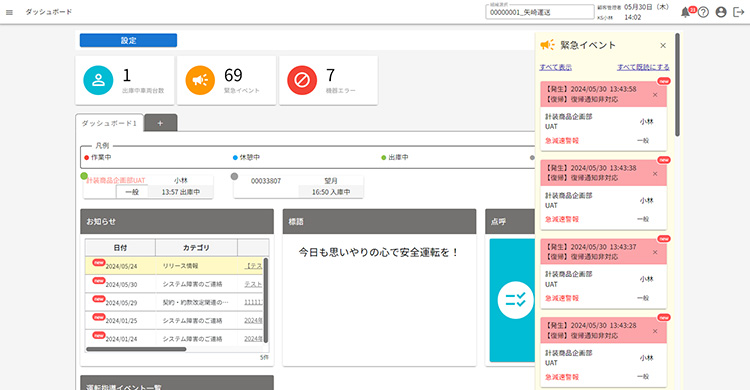
Task: Click the vehicle card 計装商品企画部UAT 小林
Action: pyautogui.click(x=148, y=186)
